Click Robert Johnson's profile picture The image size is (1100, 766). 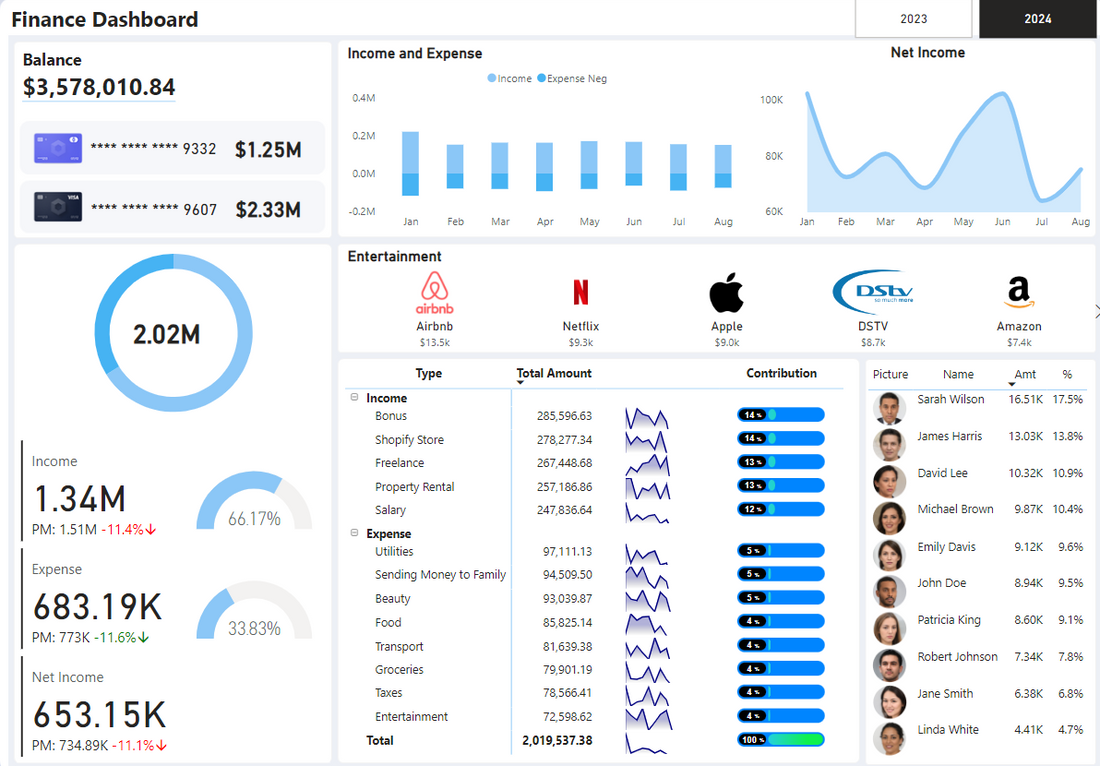click(889, 665)
